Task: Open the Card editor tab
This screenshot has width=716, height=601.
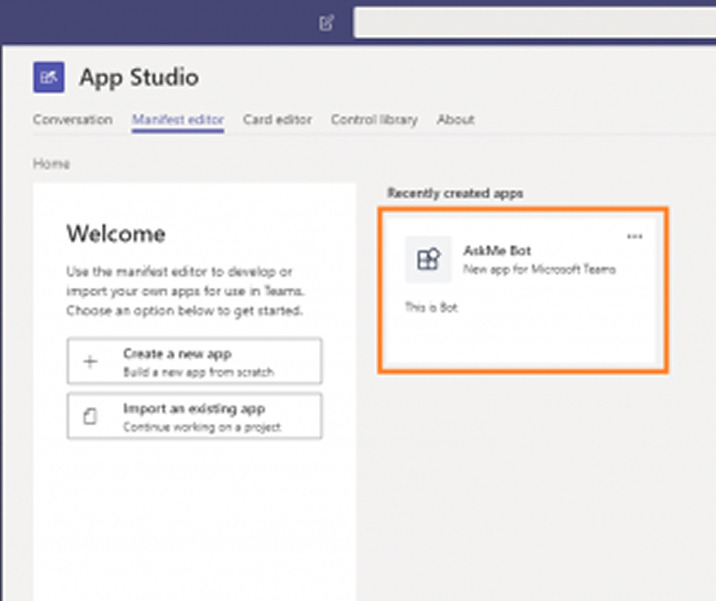Action: 277,120
